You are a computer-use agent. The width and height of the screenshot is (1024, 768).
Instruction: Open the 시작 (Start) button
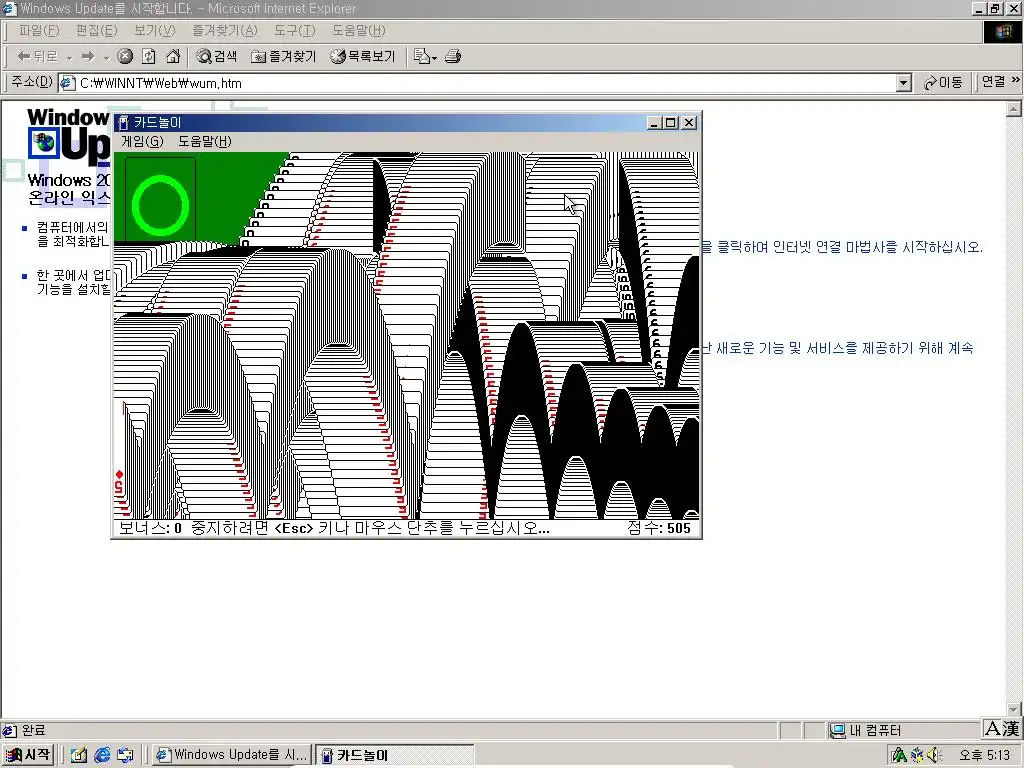point(27,755)
